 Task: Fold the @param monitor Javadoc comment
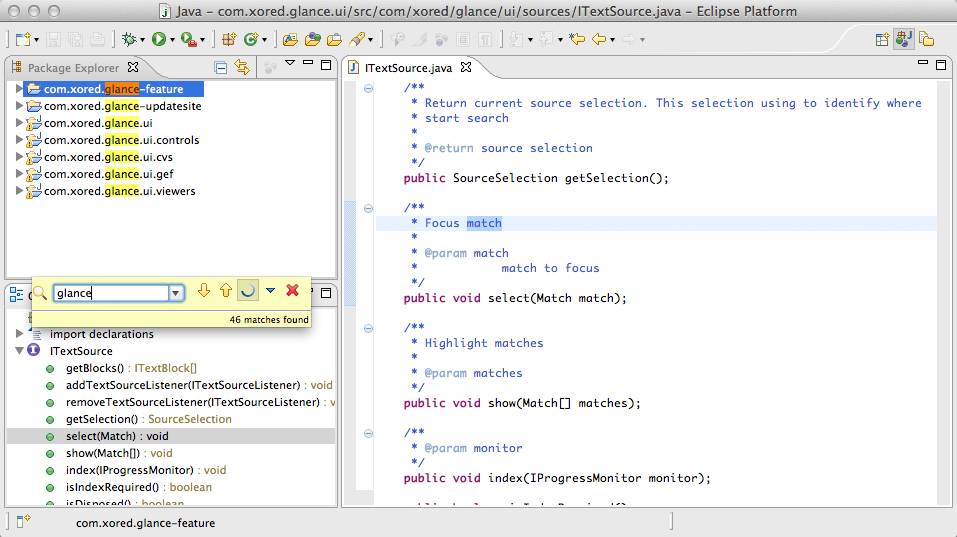click(x=368, y=433)
